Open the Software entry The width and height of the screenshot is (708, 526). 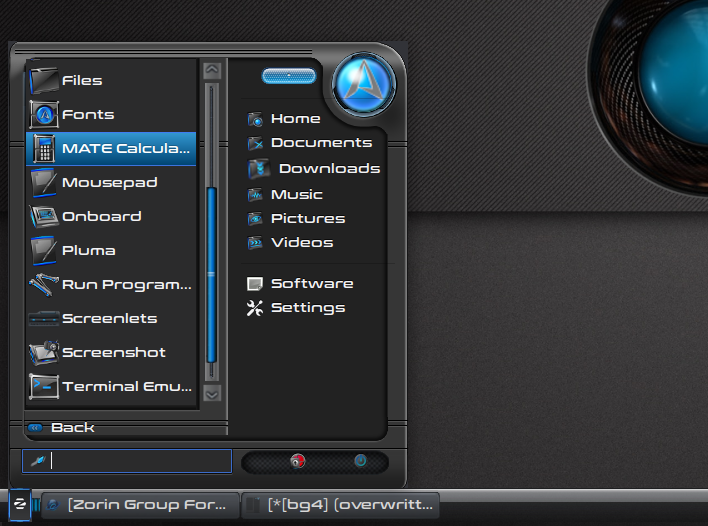coord(311,284)
